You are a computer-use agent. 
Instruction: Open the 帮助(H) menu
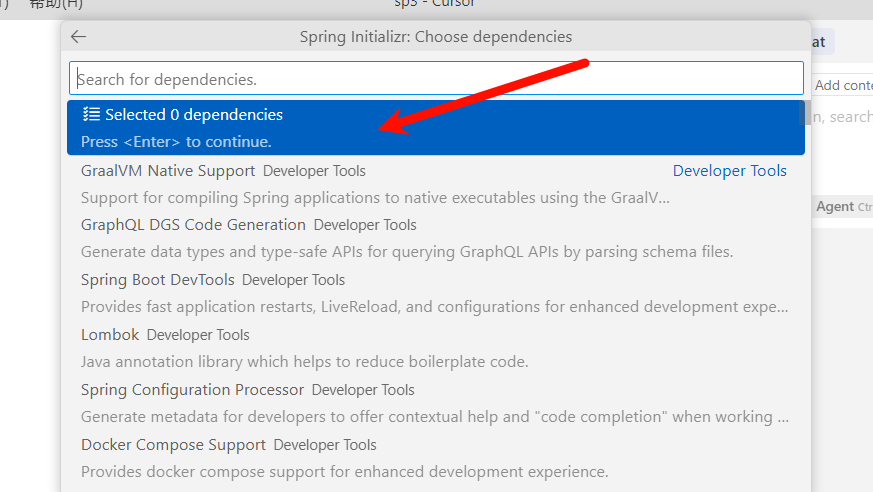pos(56,4)
